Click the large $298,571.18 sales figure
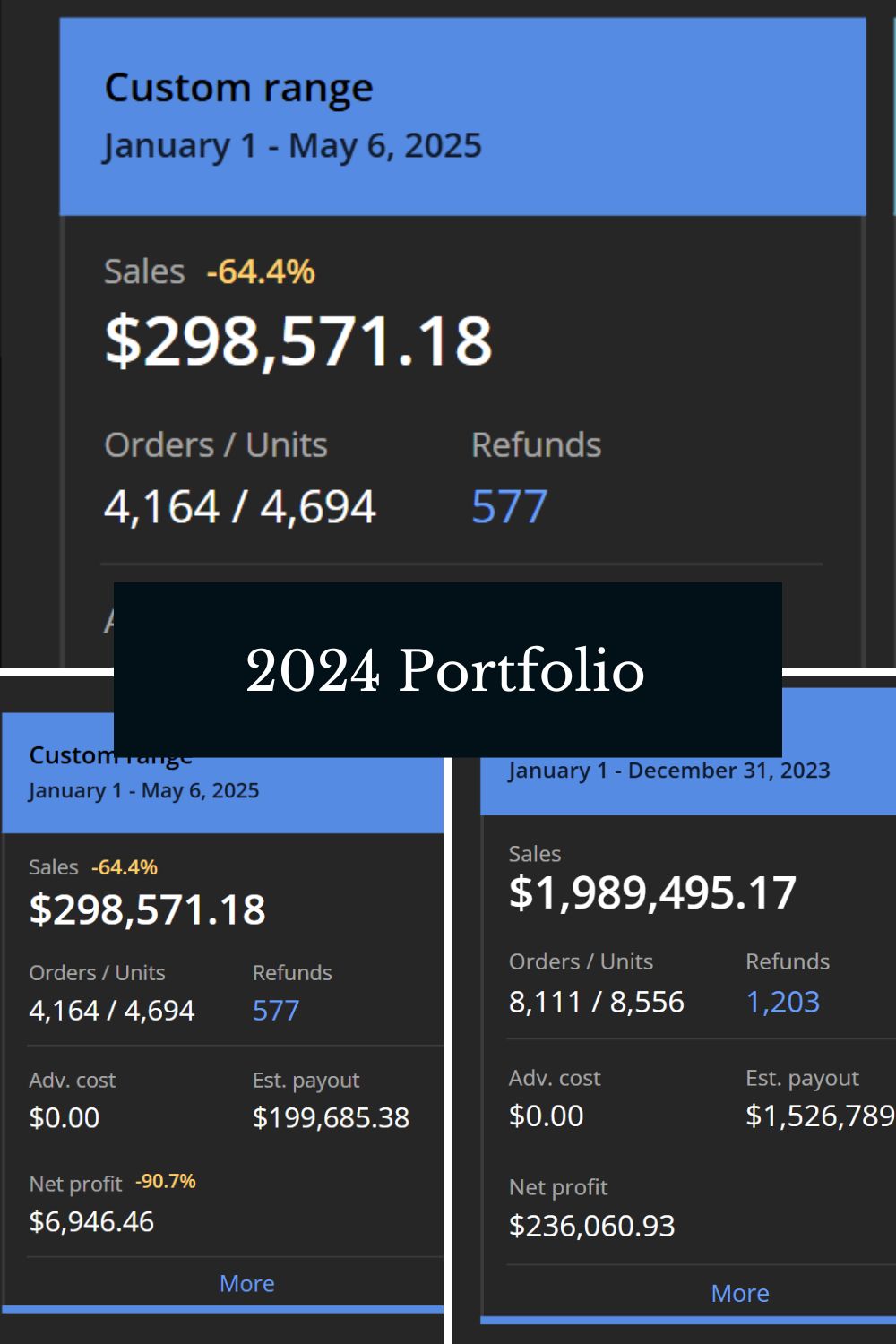896x1344 pixels. coord(298,341)
